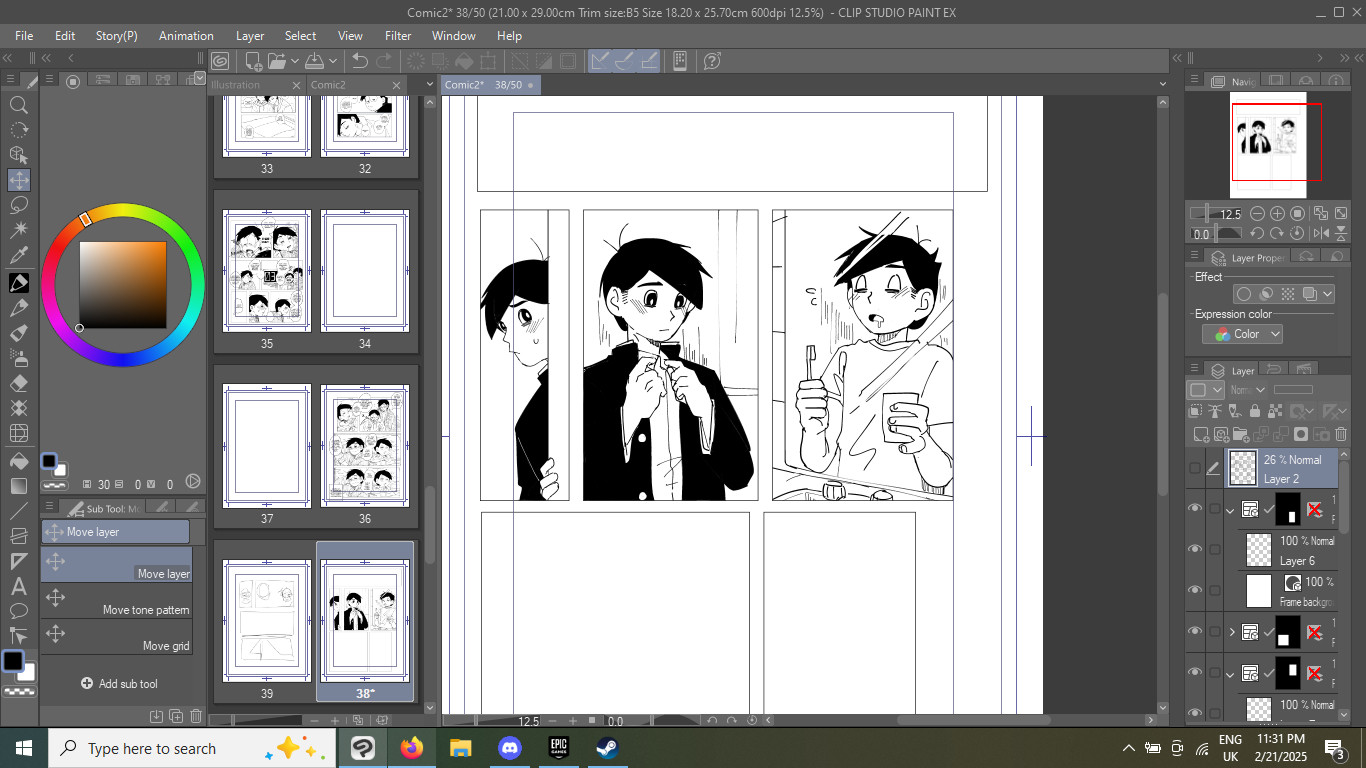The image size is (1366, 768).
Task: Toggle Lock layer in the Layer panel
Action: pyautogui.click(x=1256, y=410)
